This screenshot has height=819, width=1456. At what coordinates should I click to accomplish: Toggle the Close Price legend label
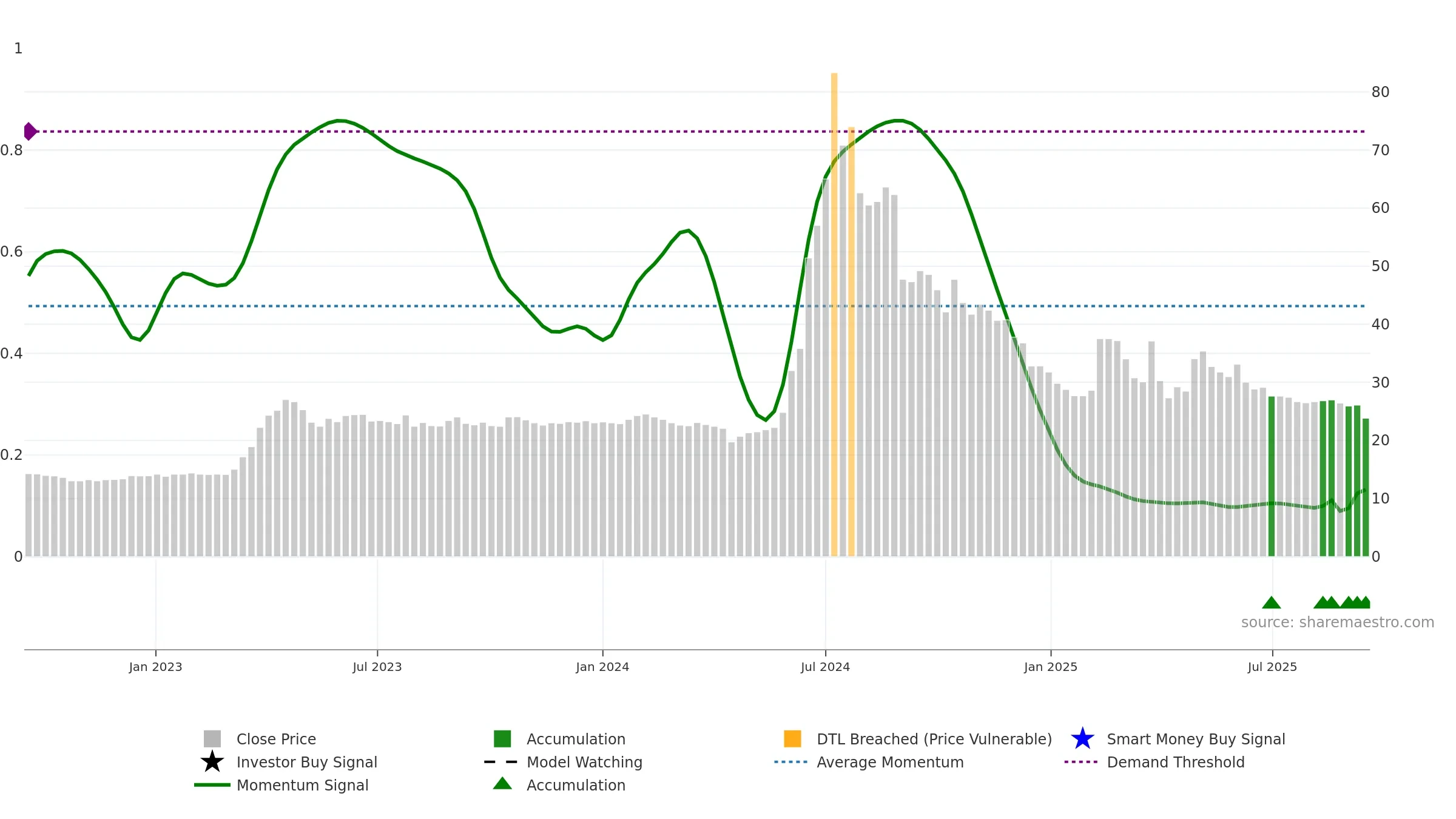click(276, 739)
